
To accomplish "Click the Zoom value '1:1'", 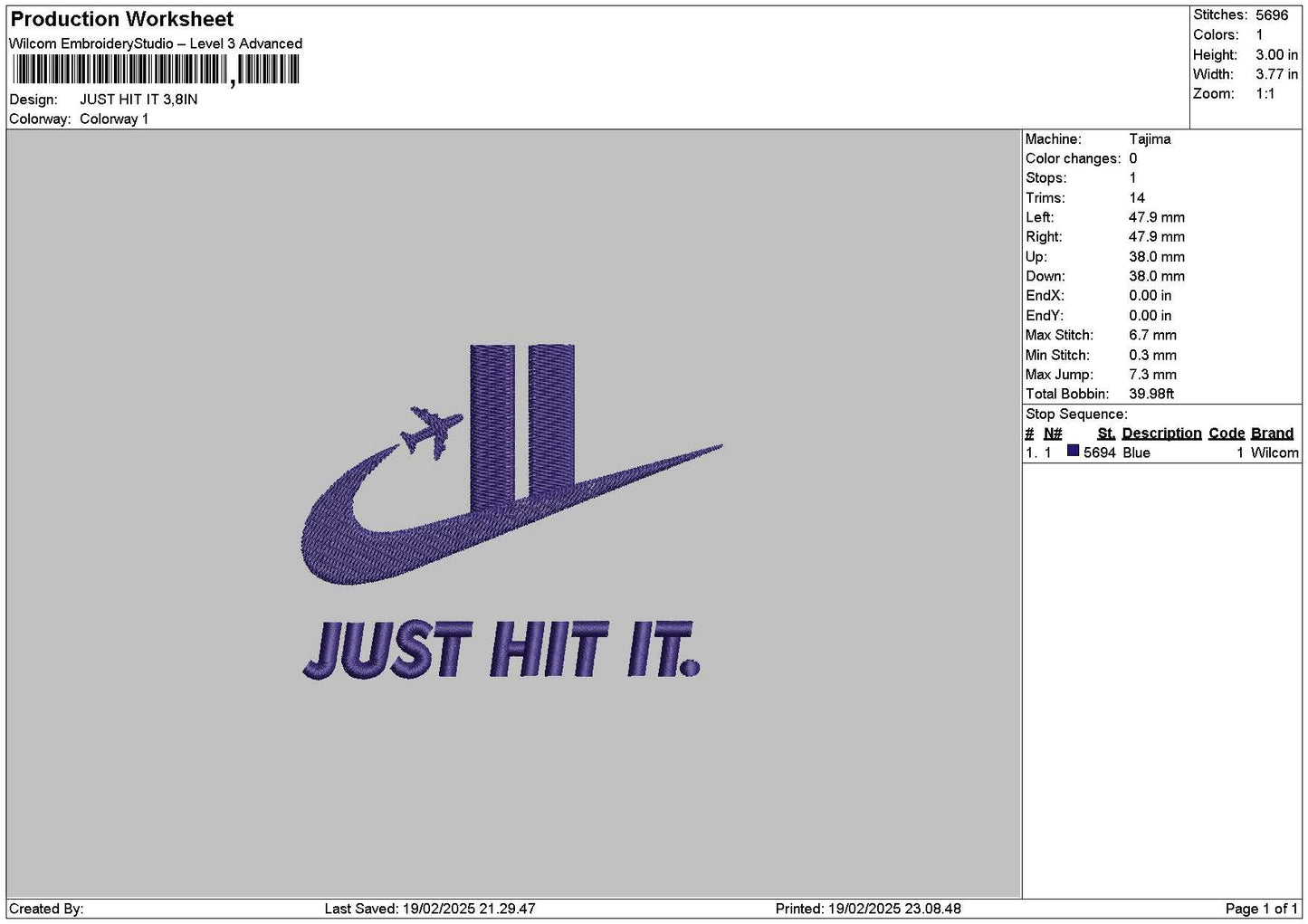I will (x=1265, y=94).
